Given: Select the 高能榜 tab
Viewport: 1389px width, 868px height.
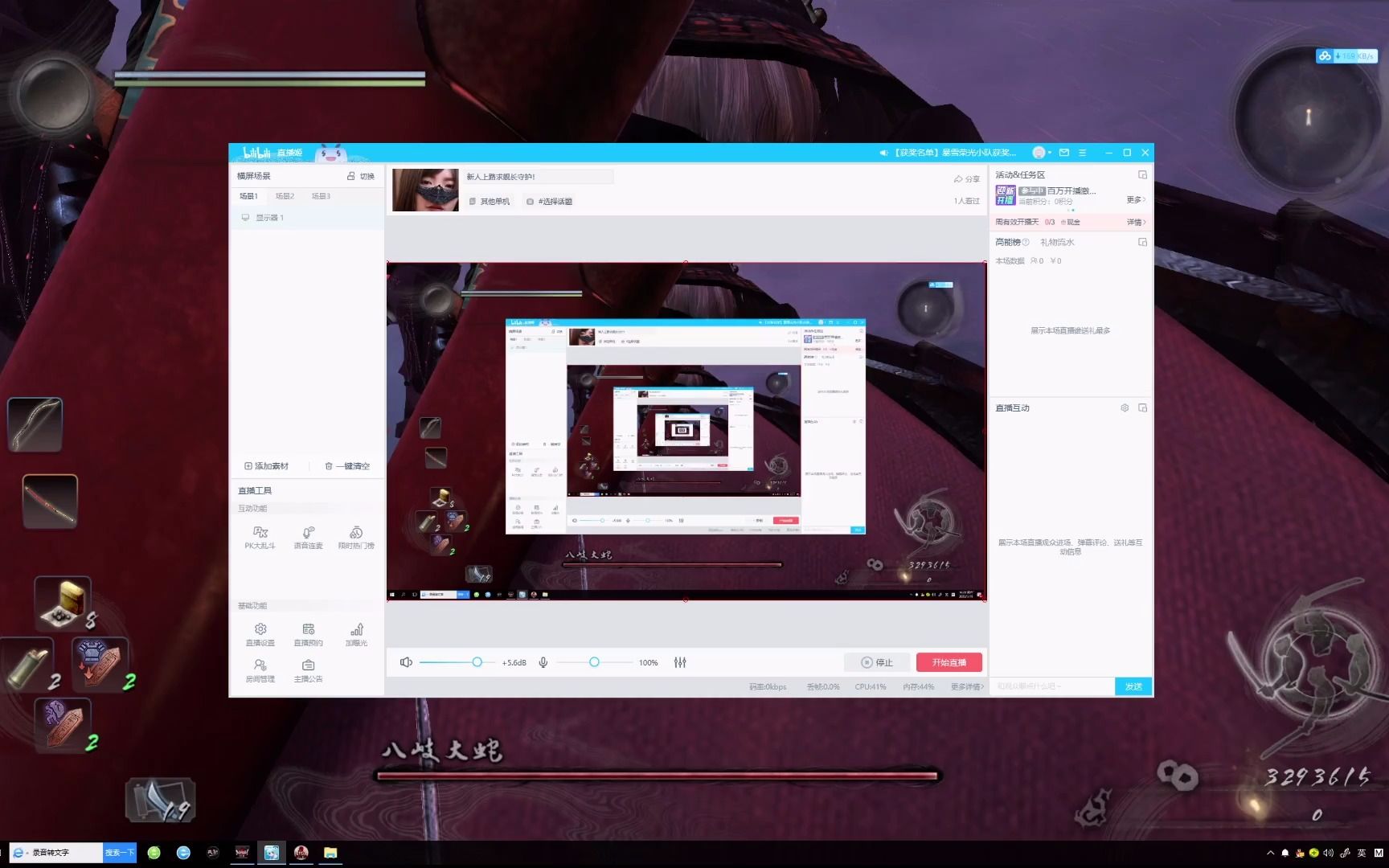Looking at the screenshot, I should [x=1008, y=242].
